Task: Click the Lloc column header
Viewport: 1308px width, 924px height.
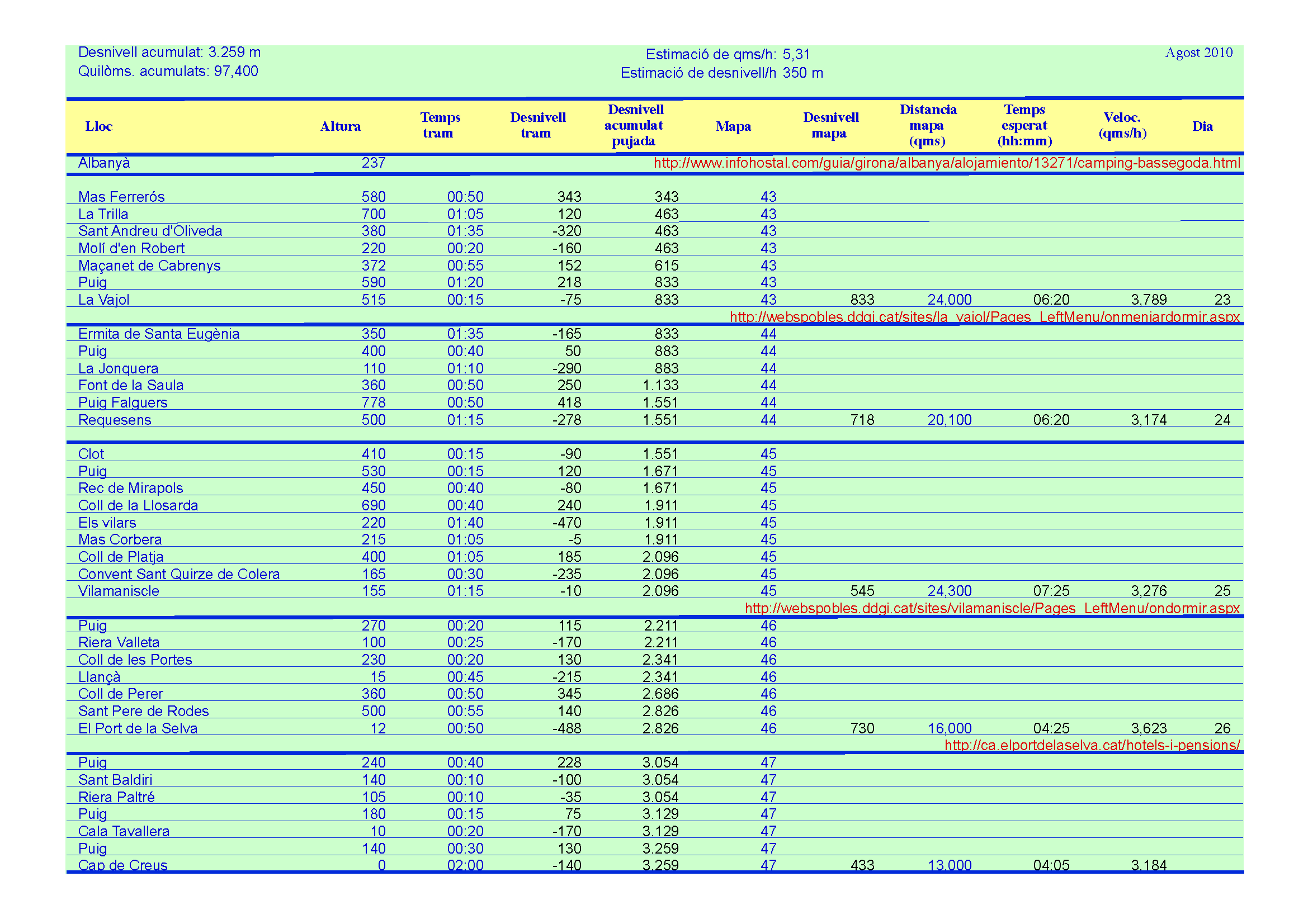Action: pos(98,126)
